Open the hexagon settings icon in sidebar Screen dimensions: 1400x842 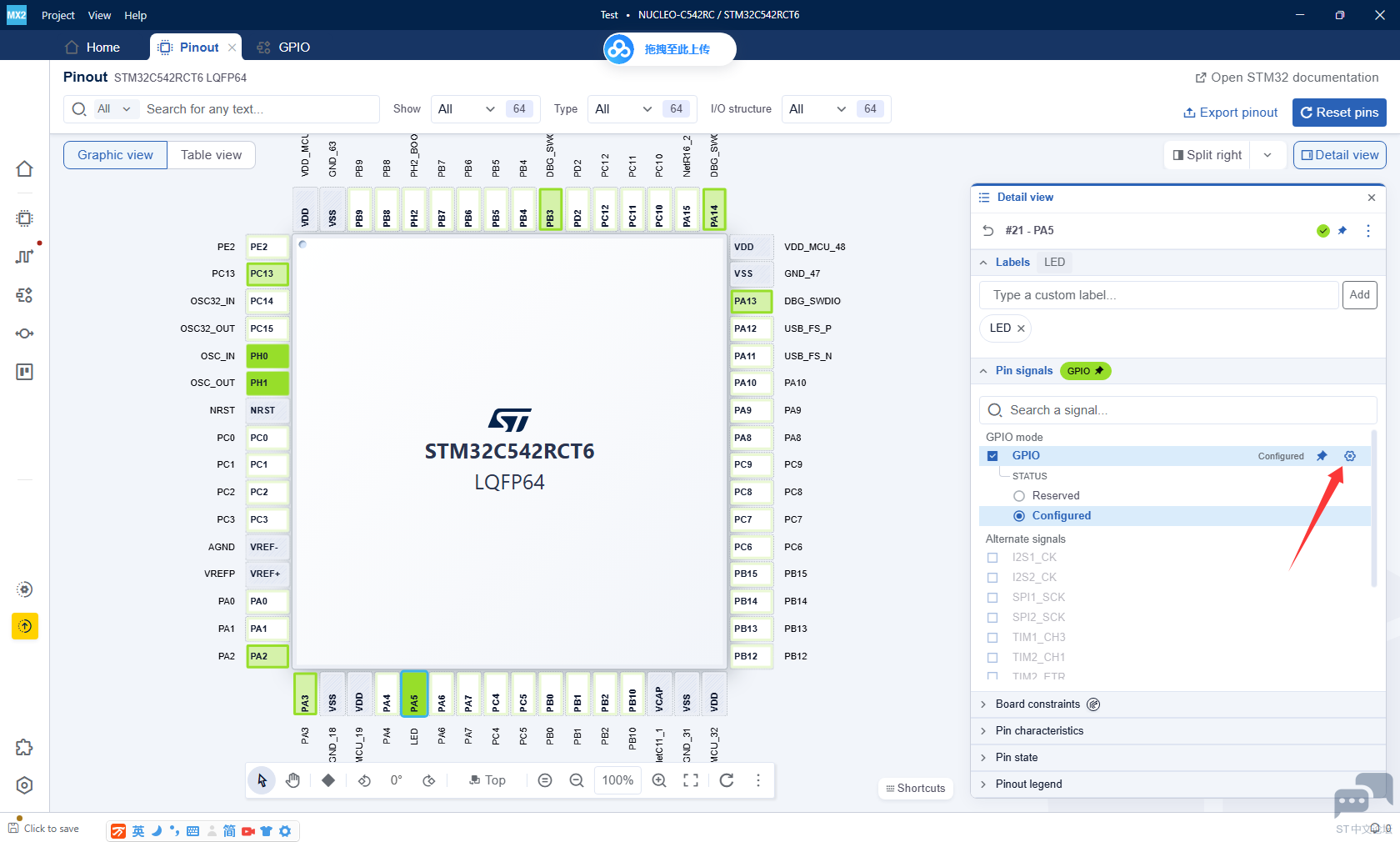(25, 785)
